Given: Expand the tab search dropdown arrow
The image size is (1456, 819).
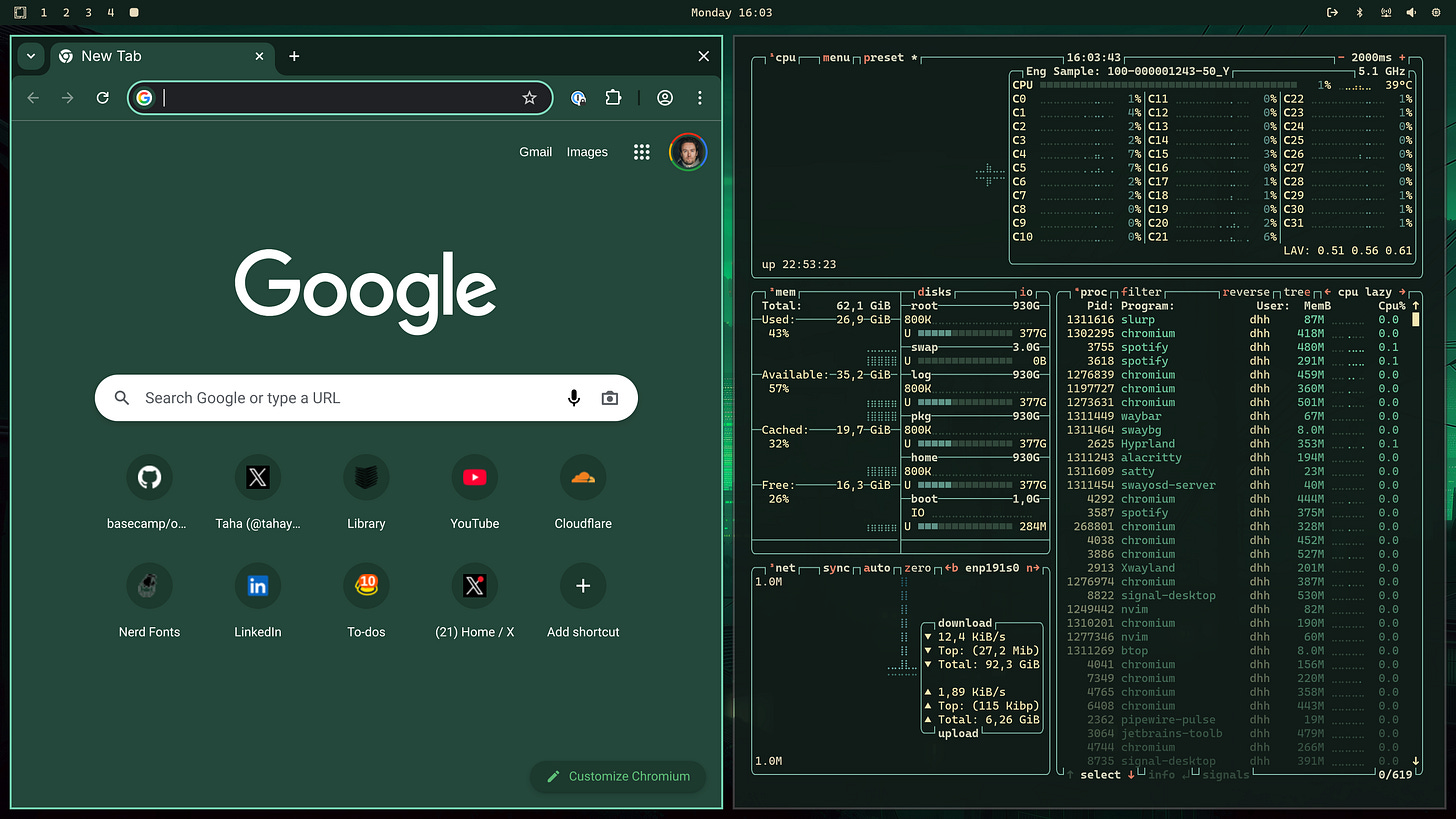Looking at the screenshot, I should click(31, 56).
